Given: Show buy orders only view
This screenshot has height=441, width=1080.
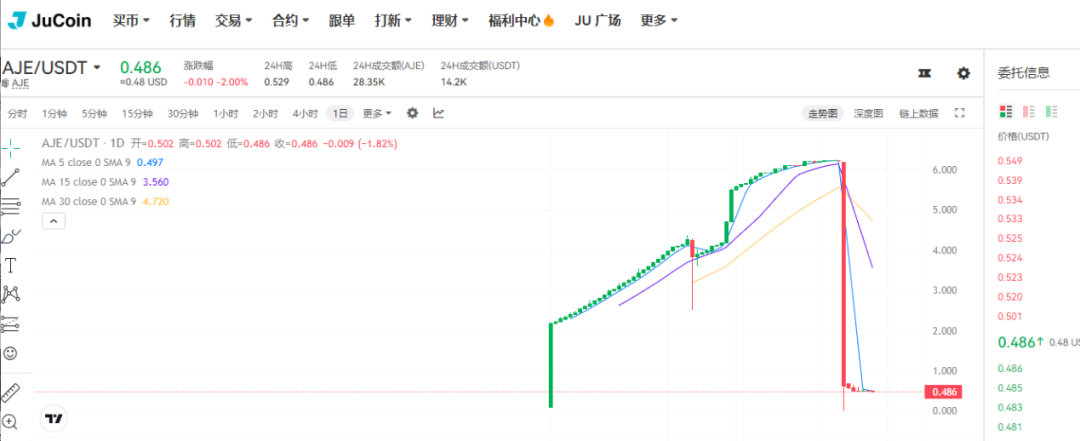Looking at the screenshot, I should [1051, 111].
